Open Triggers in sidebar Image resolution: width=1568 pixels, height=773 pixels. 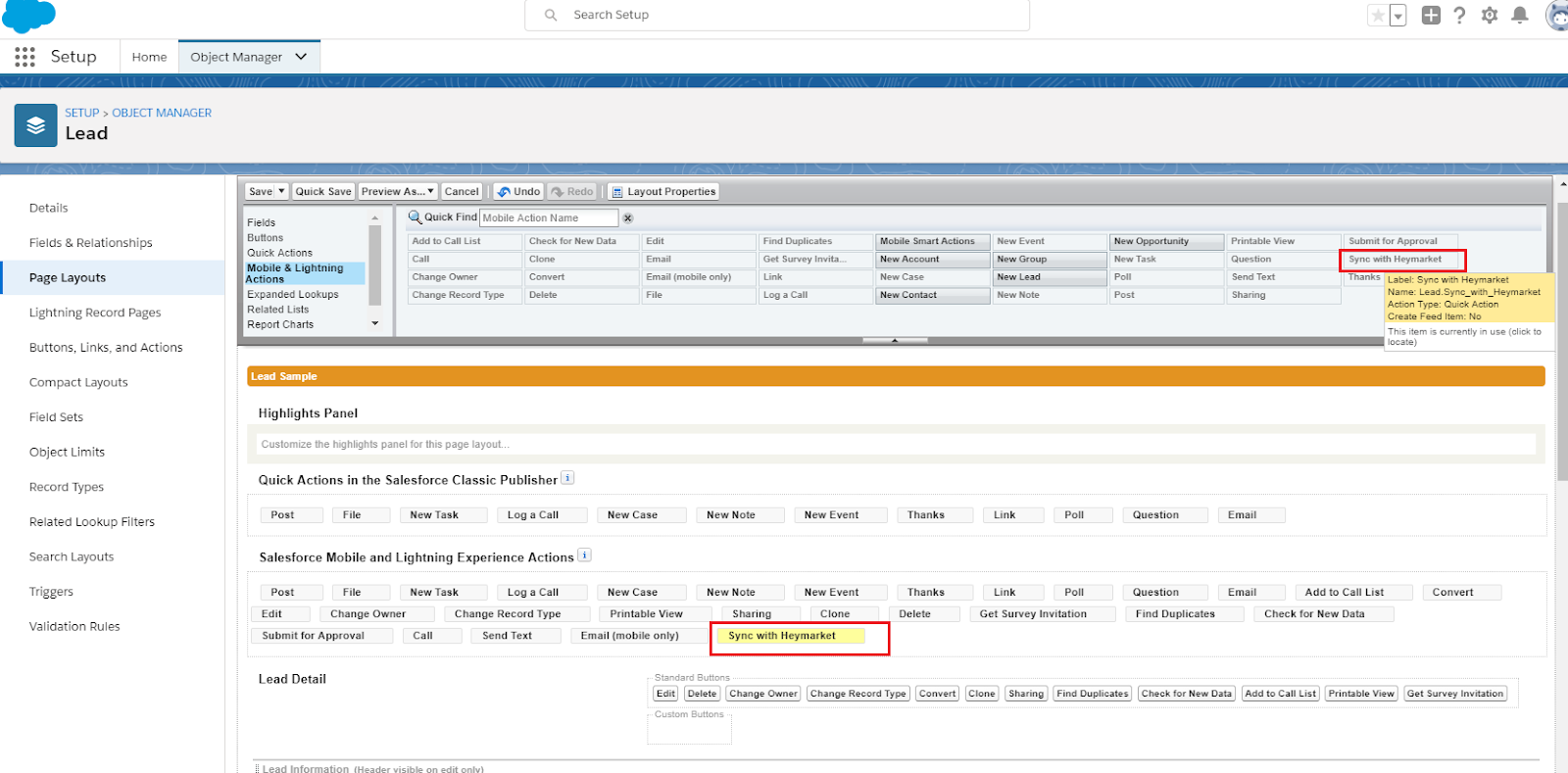tap(51, 592)
